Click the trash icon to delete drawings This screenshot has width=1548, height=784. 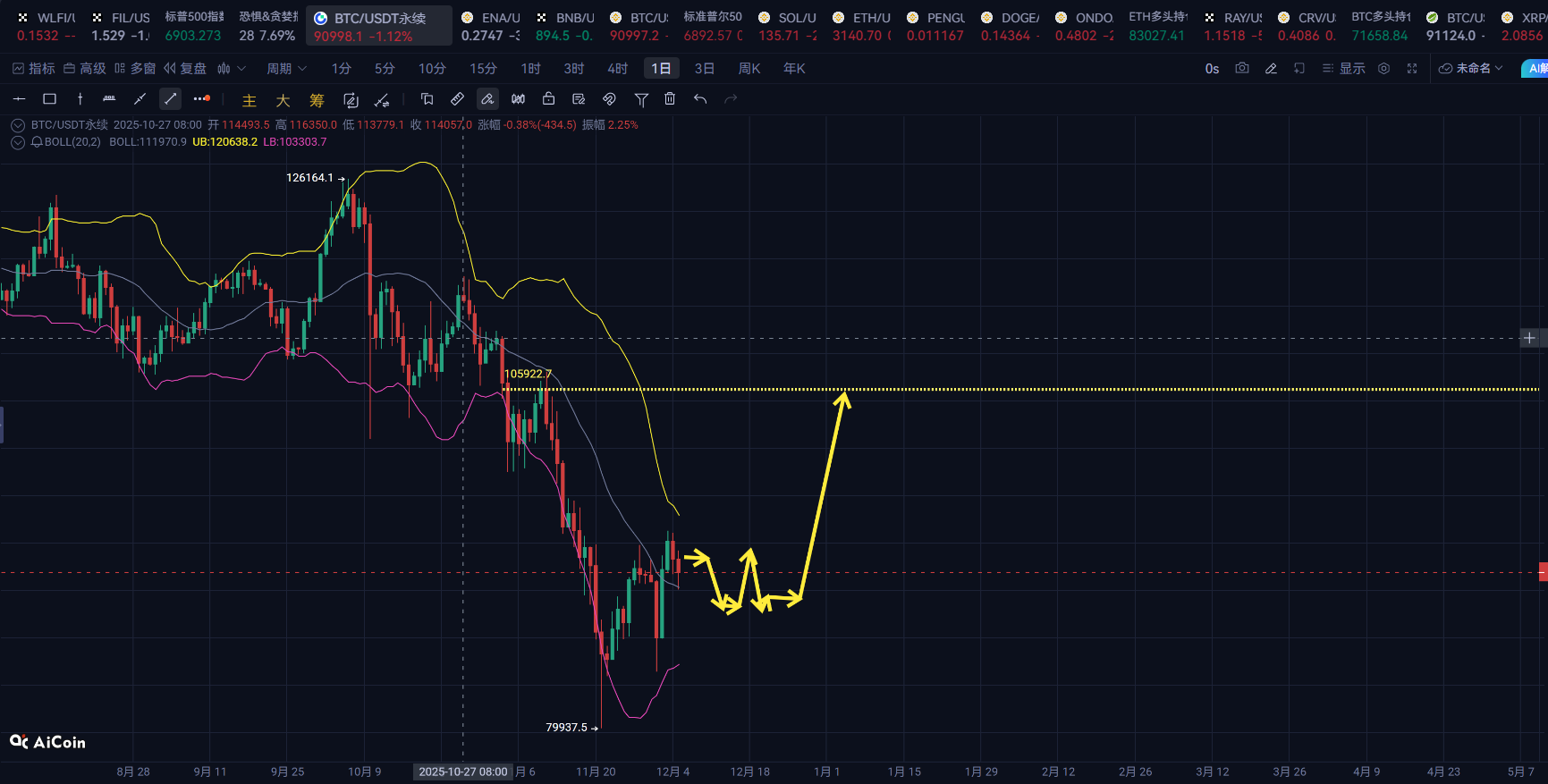670,99
